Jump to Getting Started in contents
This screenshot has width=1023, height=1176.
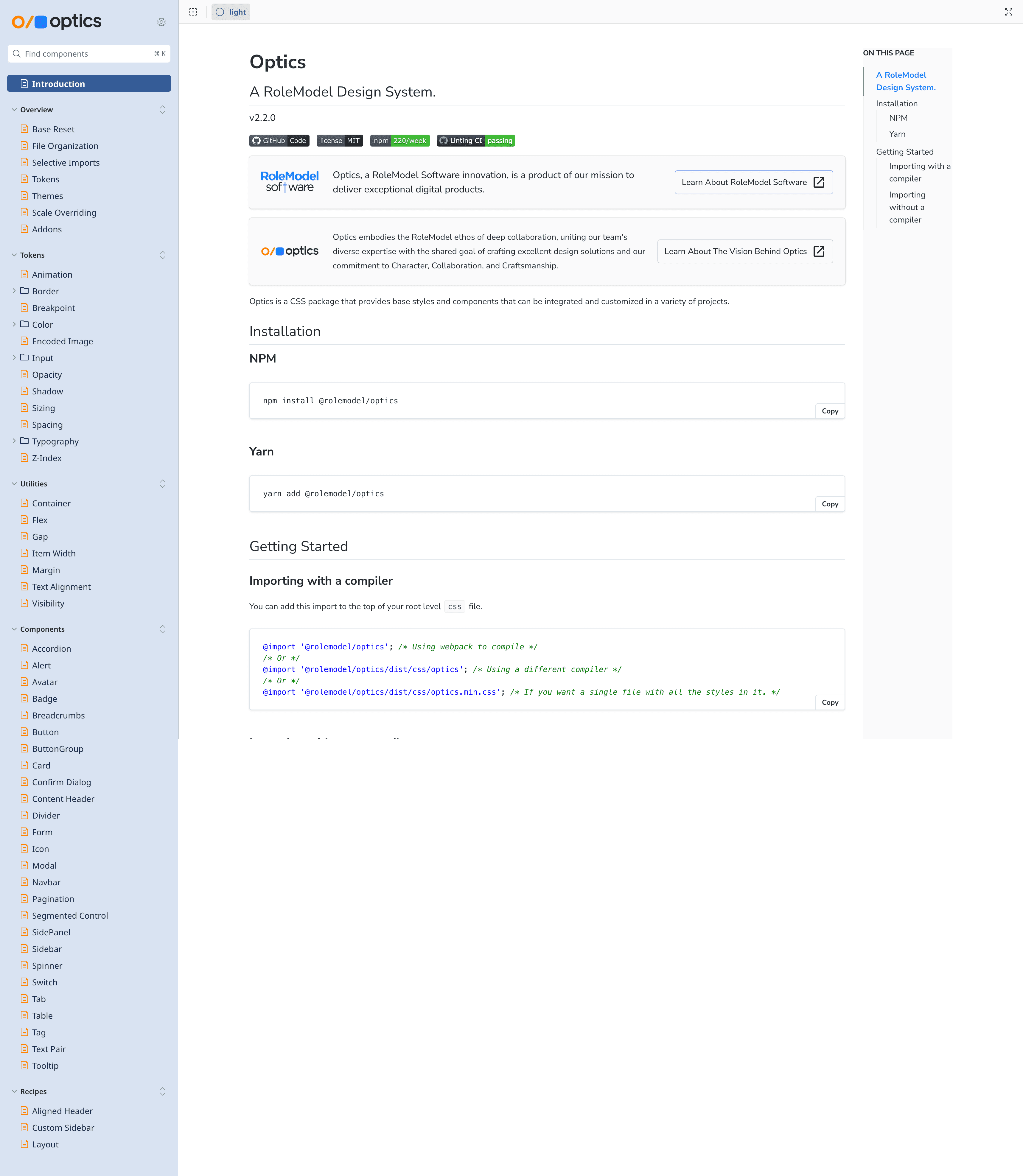tap(904, 152)
